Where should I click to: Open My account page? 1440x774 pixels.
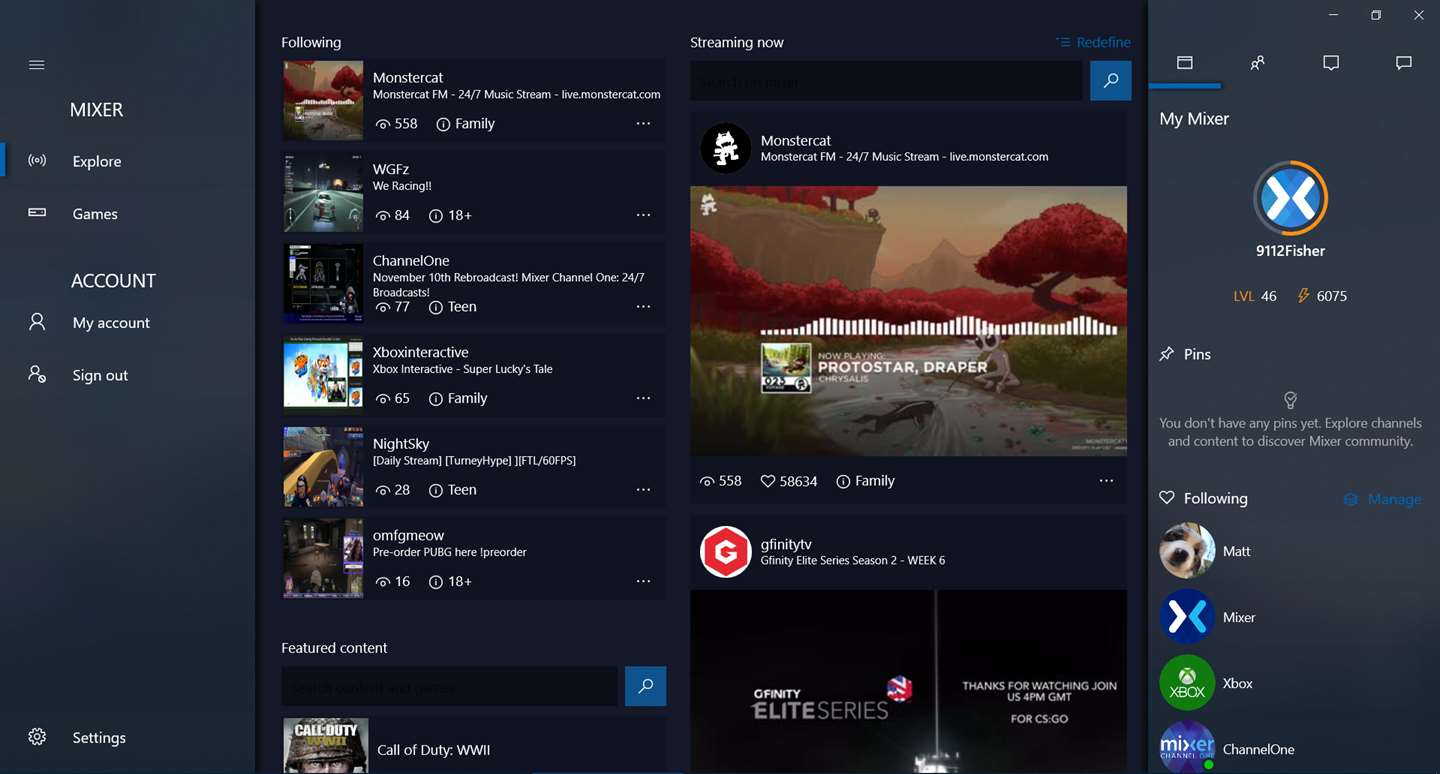[111, 323]
